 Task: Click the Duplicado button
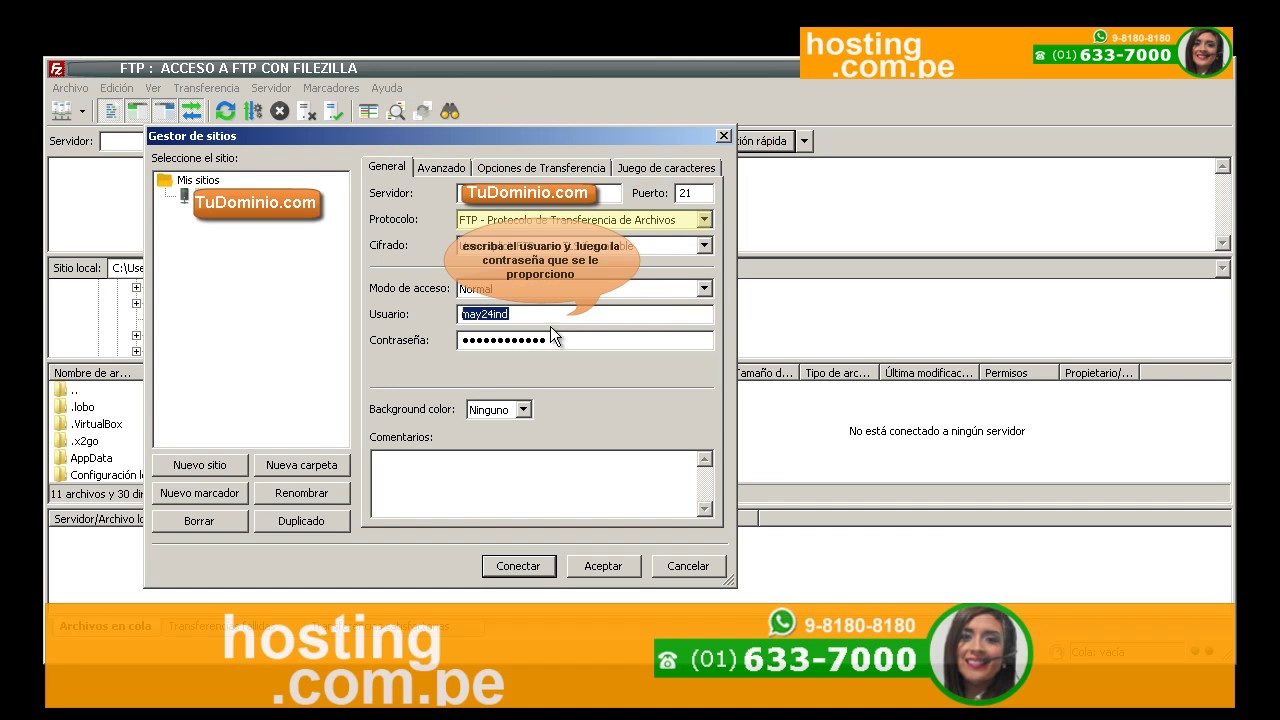point(302,521)
